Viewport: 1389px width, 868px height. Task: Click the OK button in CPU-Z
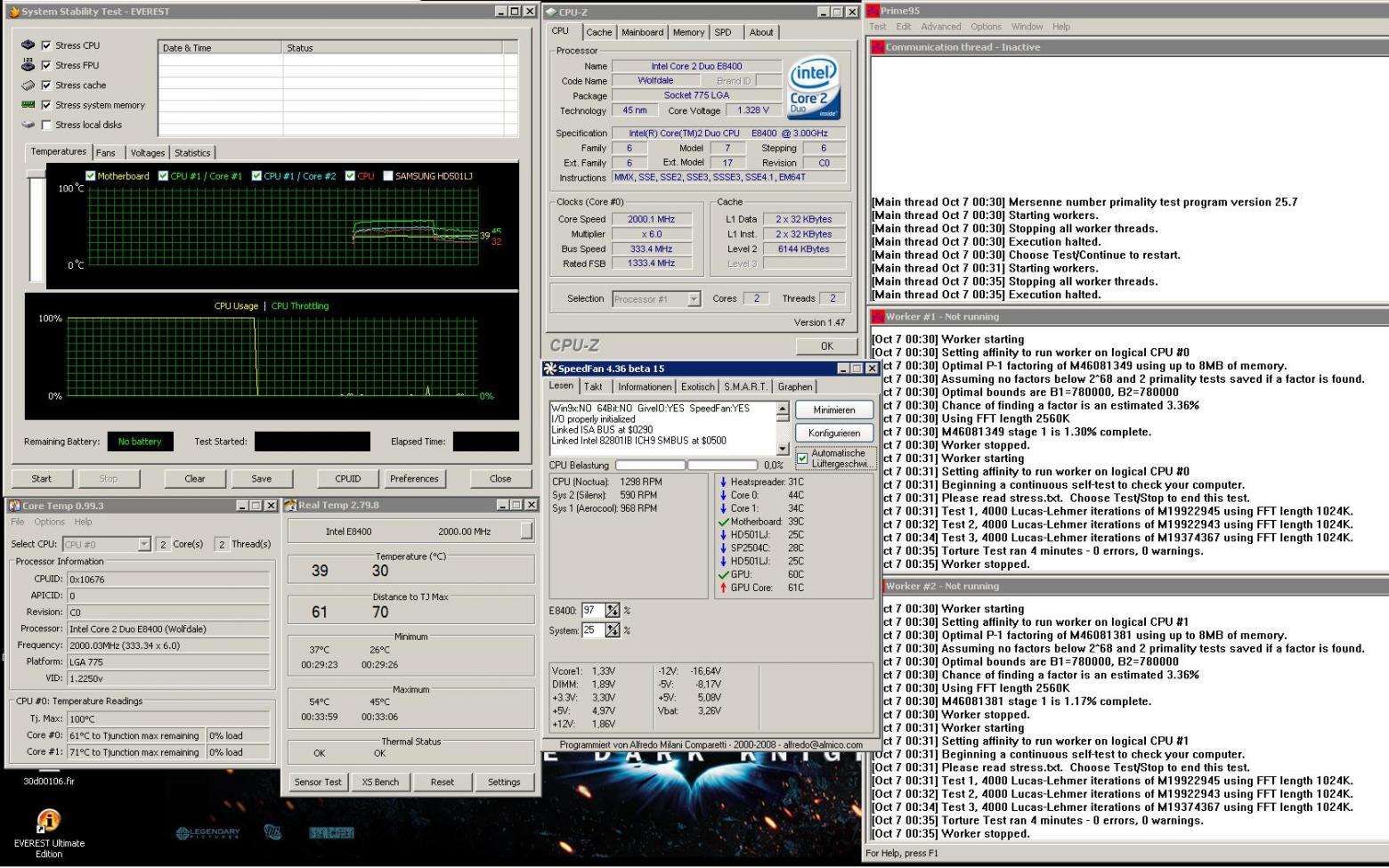click(x=827, y=346)
